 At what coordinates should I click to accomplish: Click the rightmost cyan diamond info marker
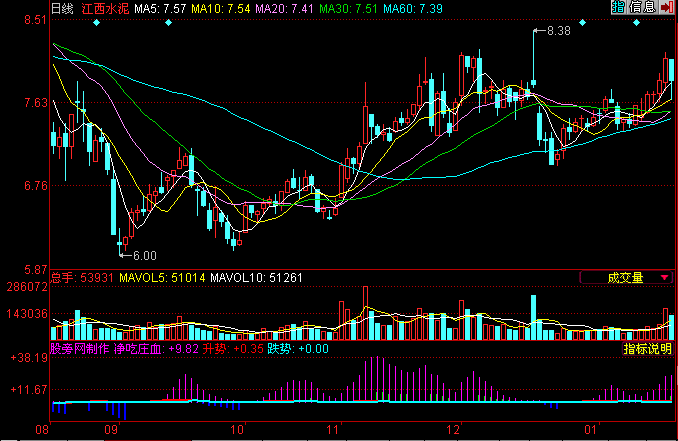[x=637, y=23]
